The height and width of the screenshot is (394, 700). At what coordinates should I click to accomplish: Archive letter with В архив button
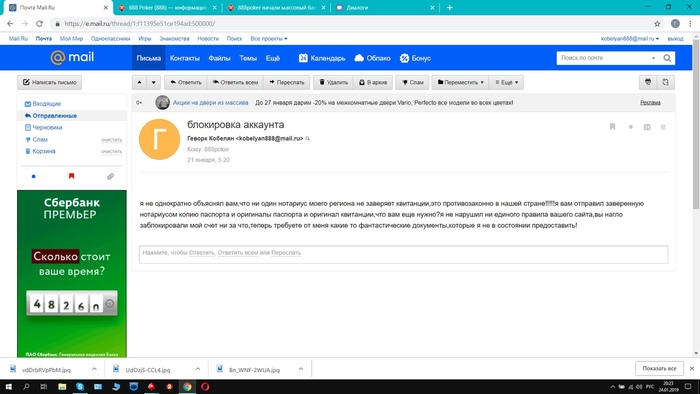373,82
